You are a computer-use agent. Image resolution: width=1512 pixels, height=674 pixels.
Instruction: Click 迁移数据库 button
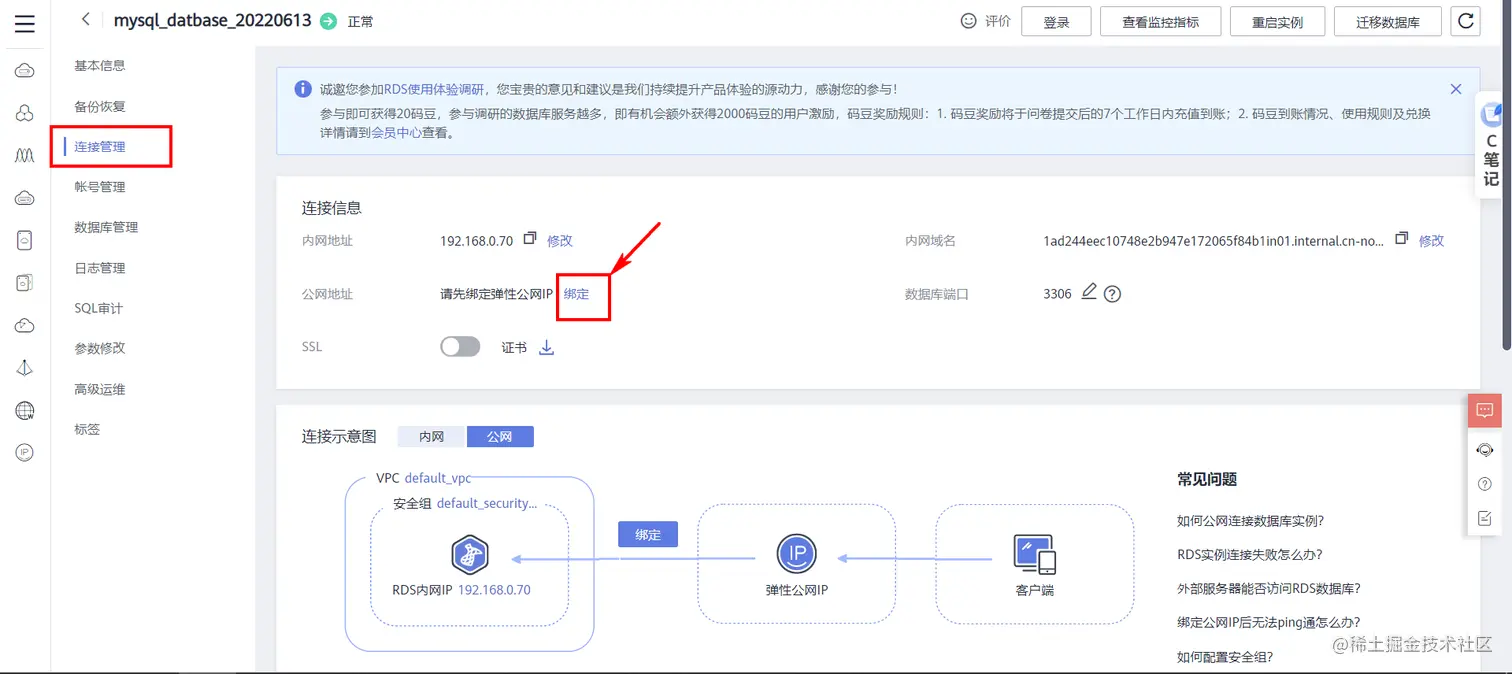tap(1388, 21)
